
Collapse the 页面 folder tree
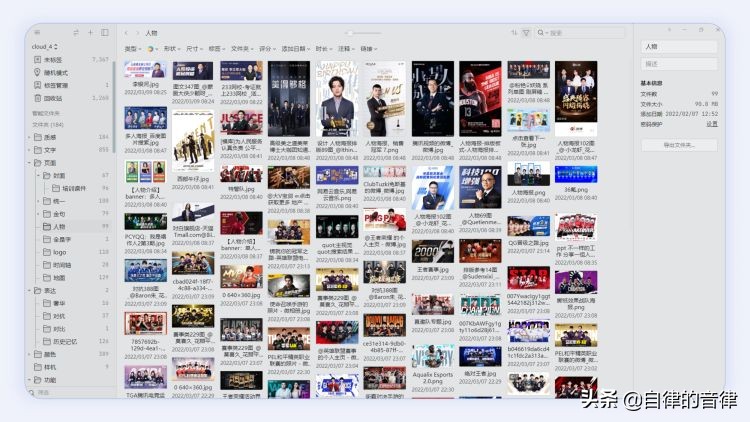point(30,162)
